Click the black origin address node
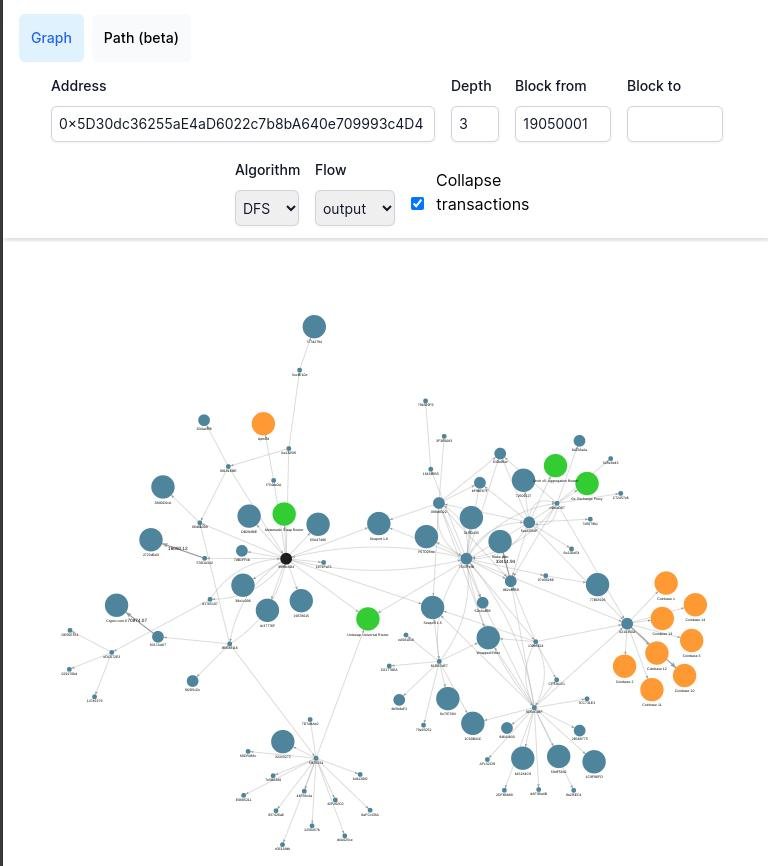Image resolution: width=768 pixels, height=866 pixels. point(286,559)
